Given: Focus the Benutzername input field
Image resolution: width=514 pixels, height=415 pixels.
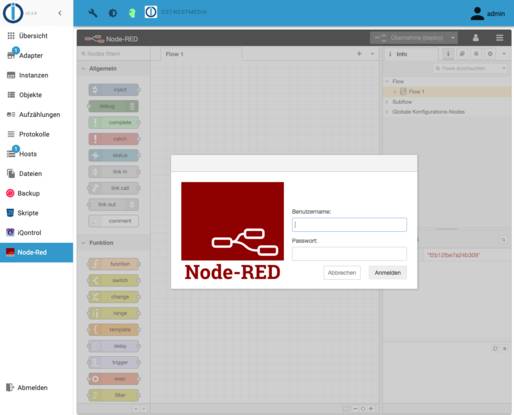Looking at the screenshot, I should coord(349,225).
